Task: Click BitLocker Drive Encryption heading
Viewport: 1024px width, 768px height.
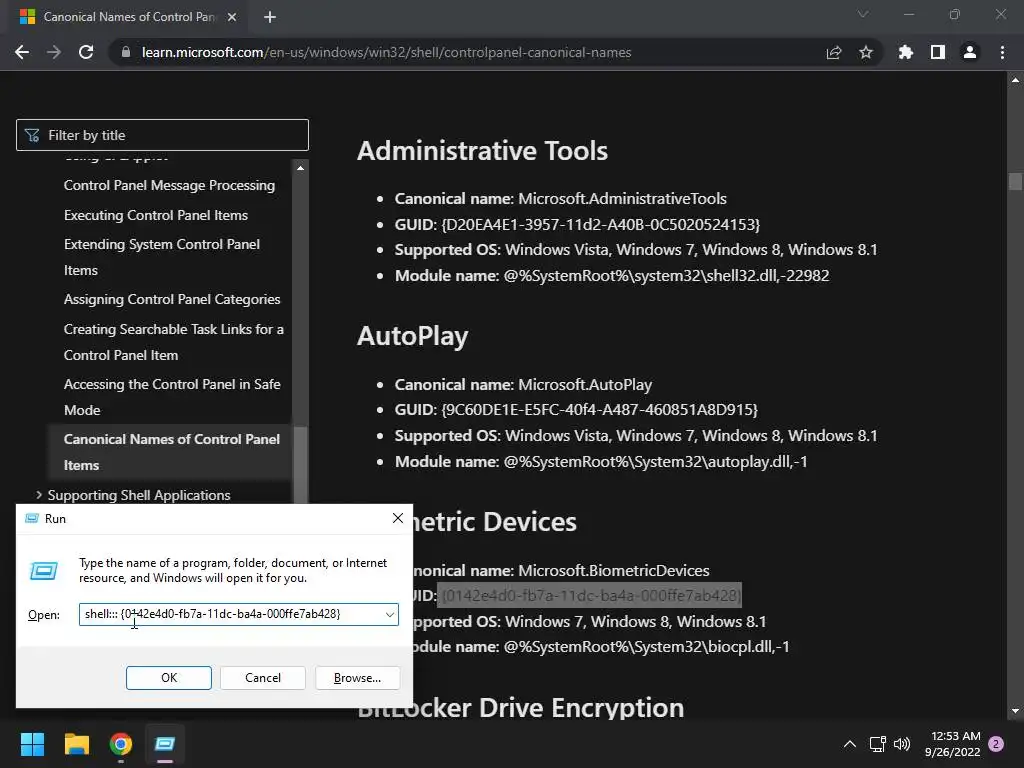Action: 520,708
